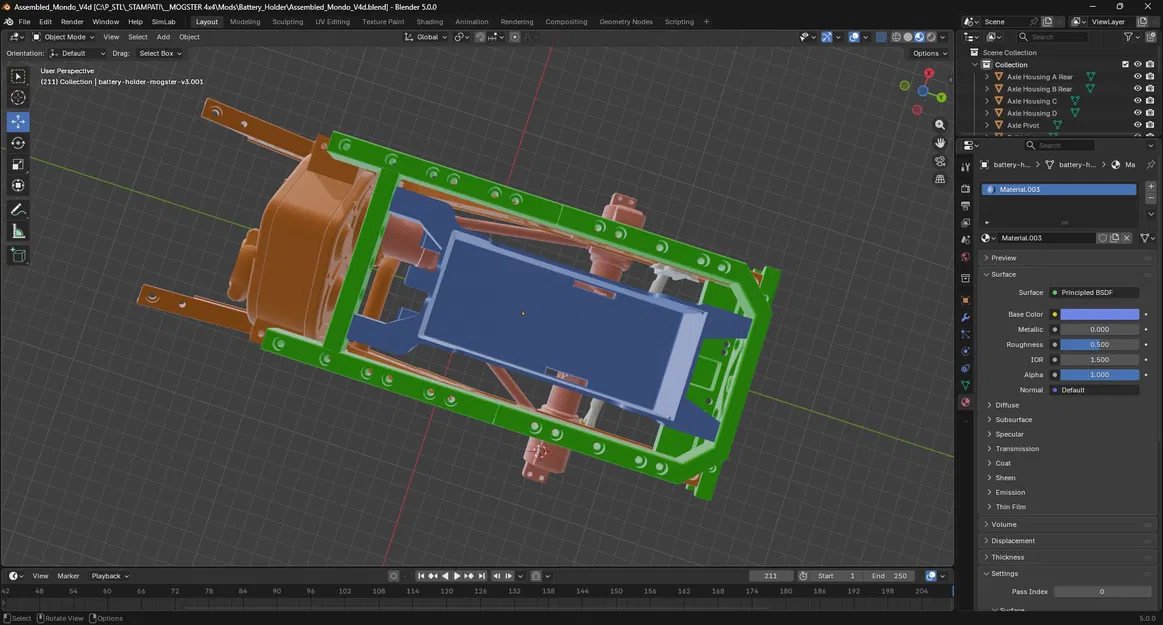The height and width of the screenshot is (625, 1163).
Task: Switch to Material Preview viewport shading
Action: point(919,37)
